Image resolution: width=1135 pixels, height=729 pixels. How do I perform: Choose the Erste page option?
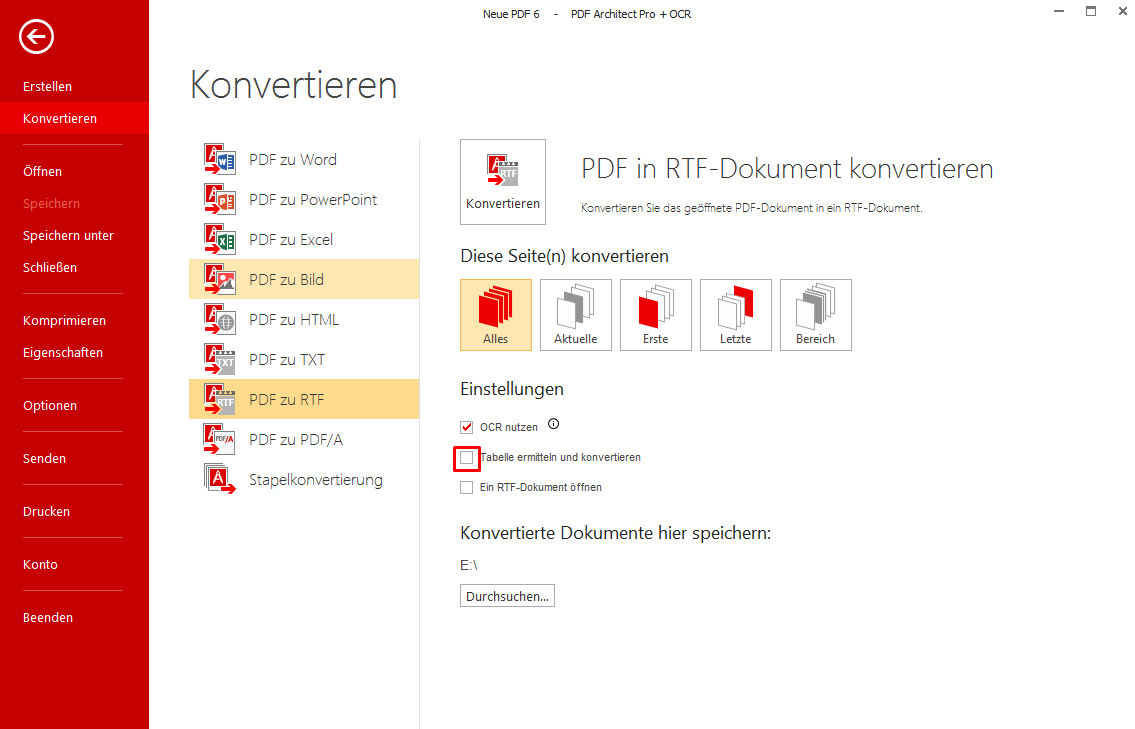tap(656, 315)
